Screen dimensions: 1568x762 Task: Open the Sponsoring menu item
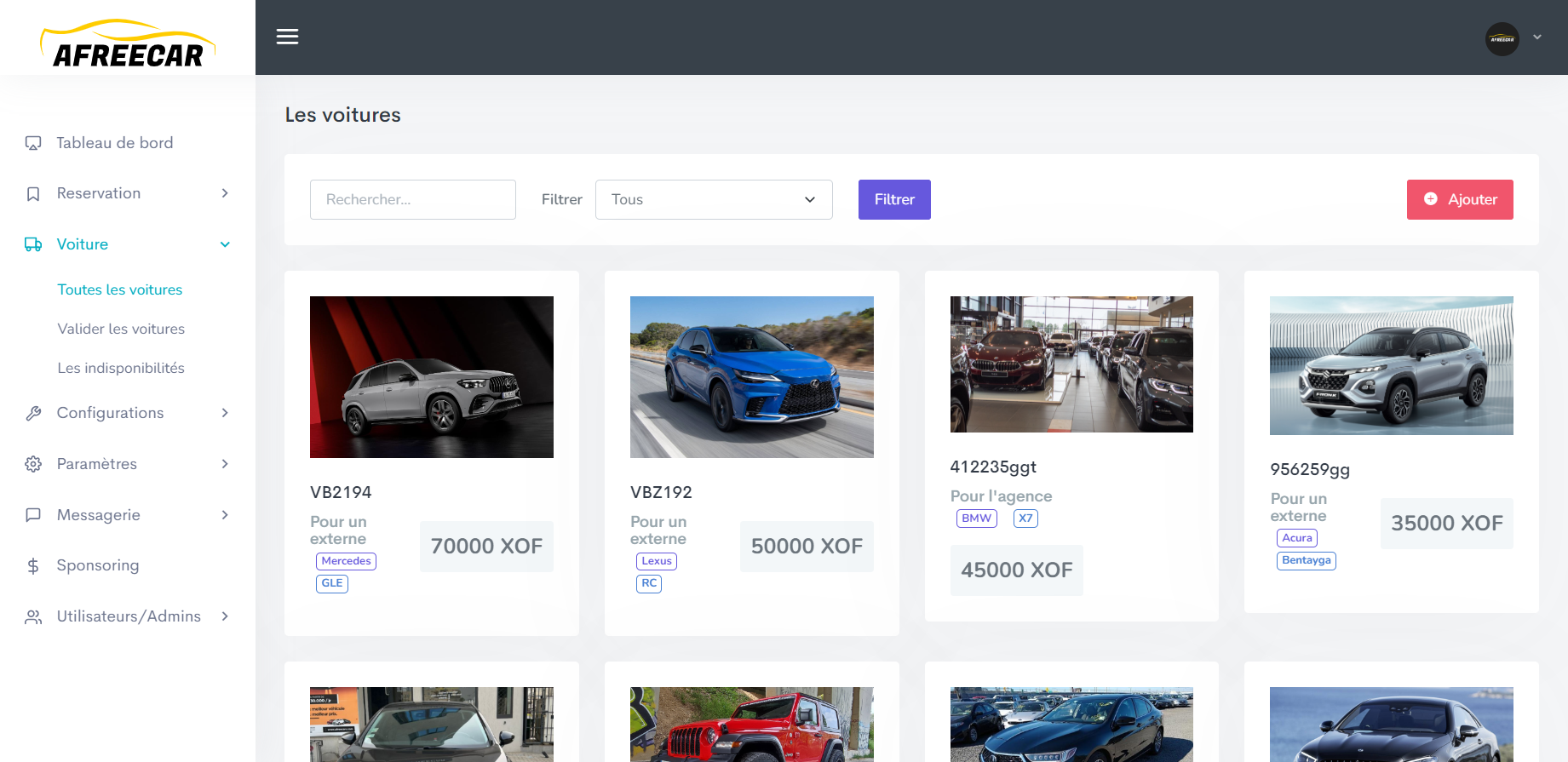click(x=98, y=565)
